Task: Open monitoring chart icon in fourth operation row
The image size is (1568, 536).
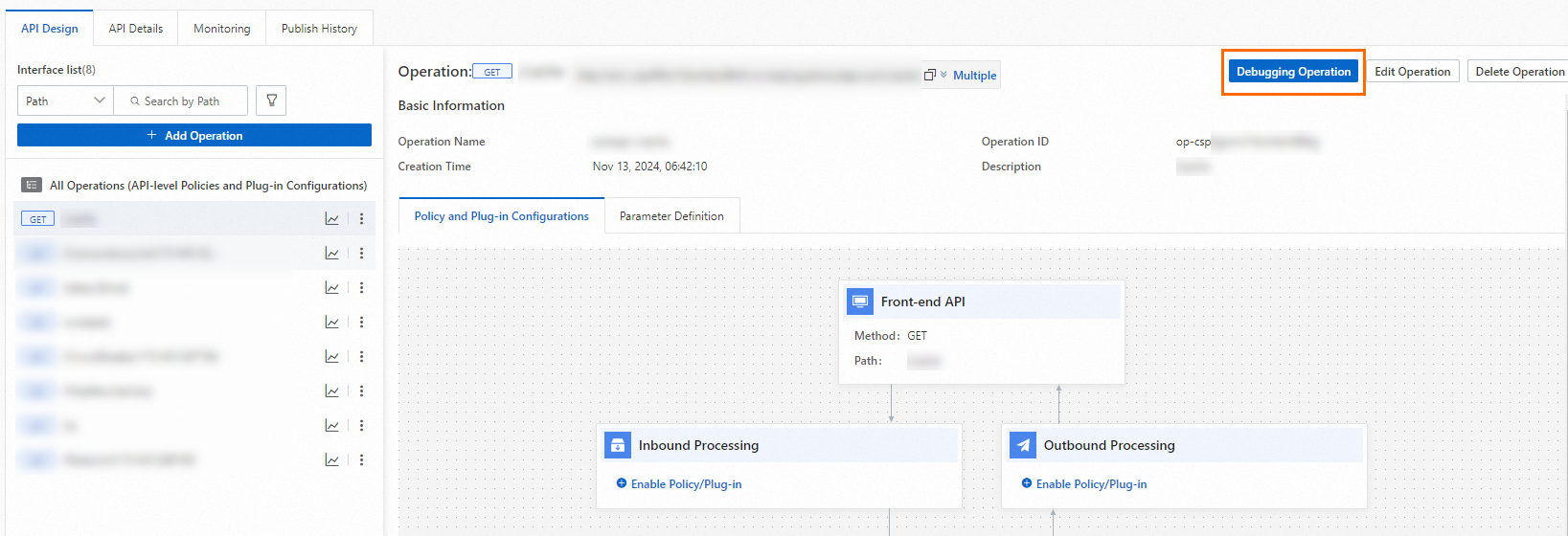Action: pos(331,323)
